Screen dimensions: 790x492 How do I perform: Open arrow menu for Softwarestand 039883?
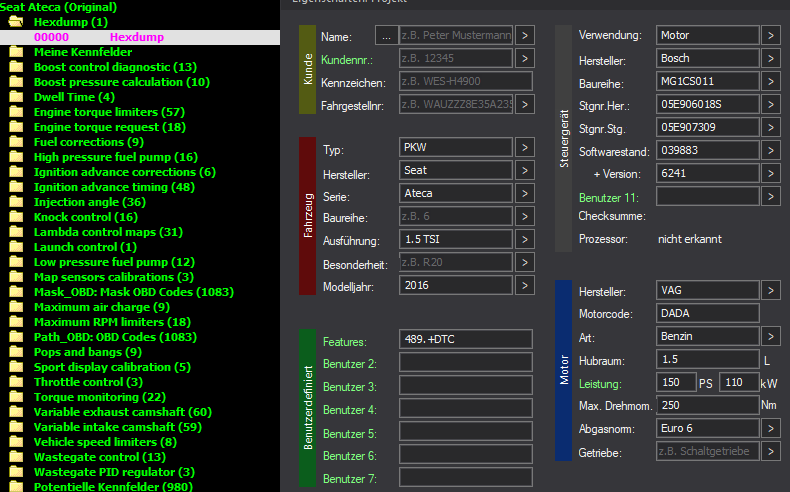pos(770,150)
